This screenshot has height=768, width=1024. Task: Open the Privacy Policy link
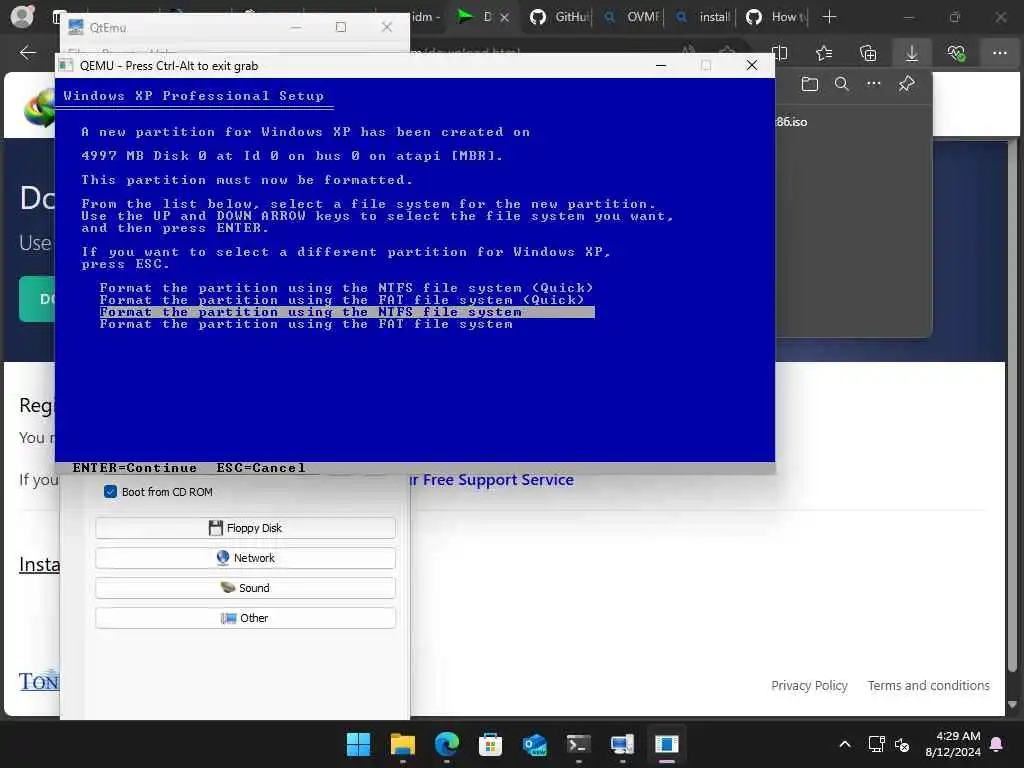pos(809,685)
